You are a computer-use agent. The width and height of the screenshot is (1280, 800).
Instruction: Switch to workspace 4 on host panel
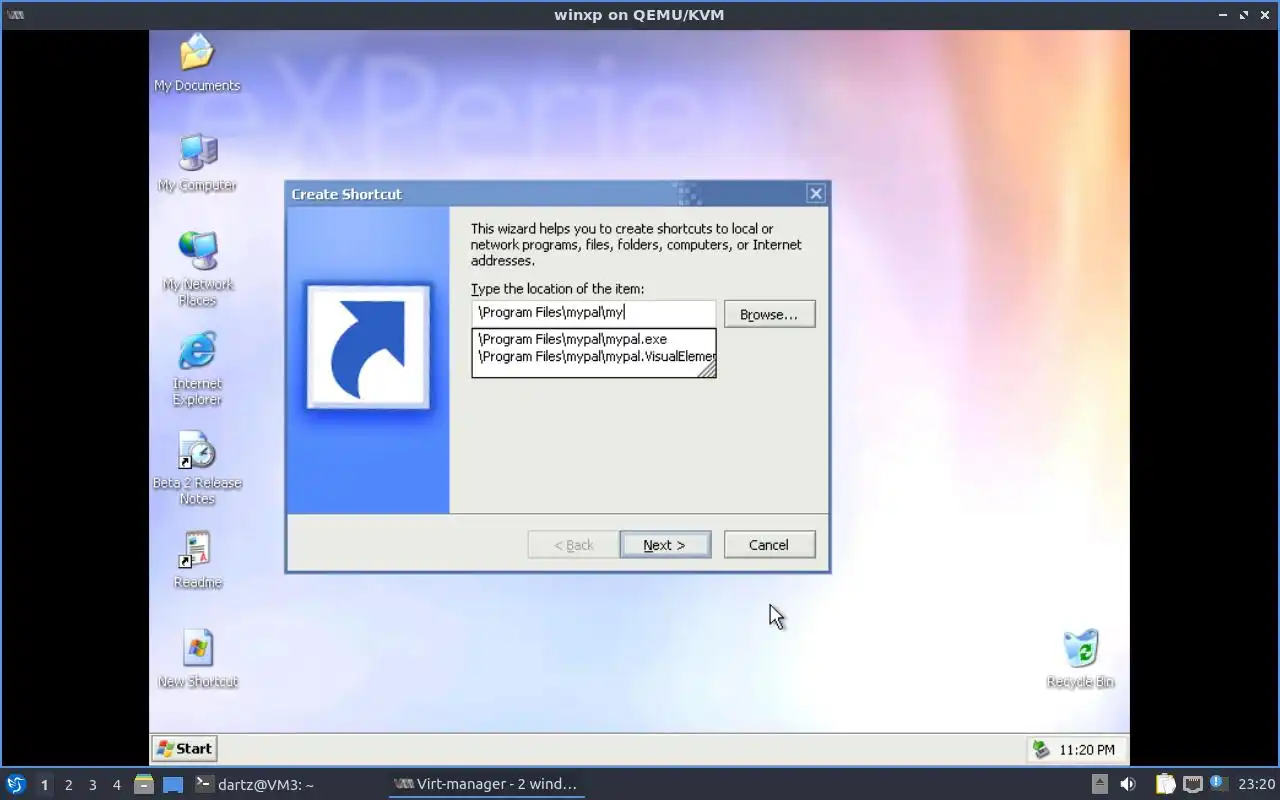pos(116,785)
